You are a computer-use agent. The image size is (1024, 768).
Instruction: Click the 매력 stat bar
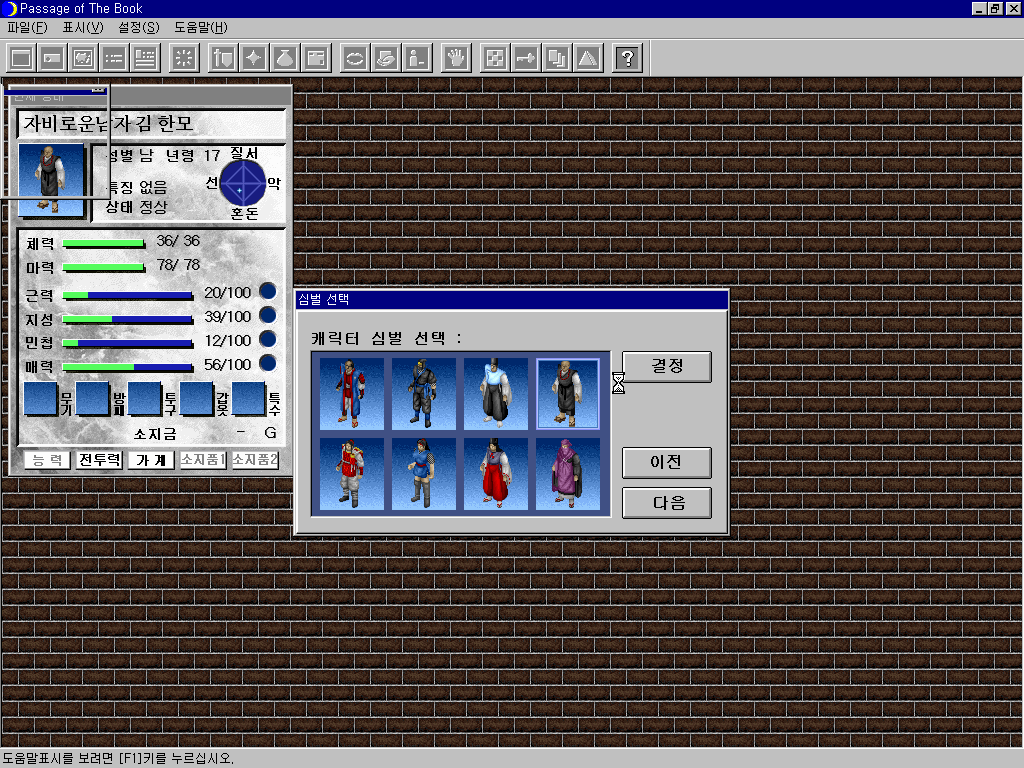pos(128,368)
